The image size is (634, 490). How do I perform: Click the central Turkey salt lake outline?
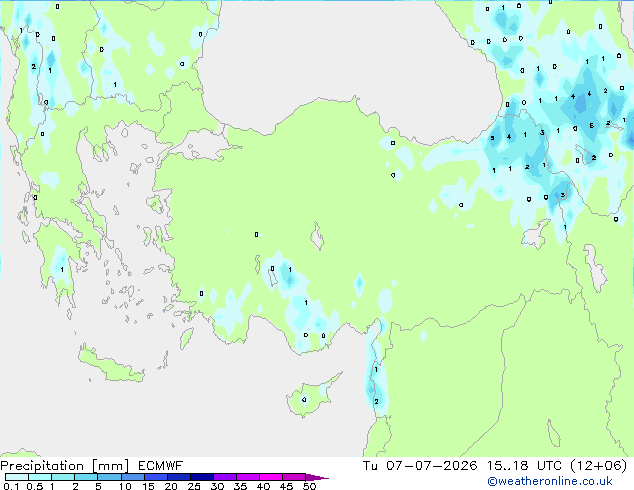pos(317,236)
